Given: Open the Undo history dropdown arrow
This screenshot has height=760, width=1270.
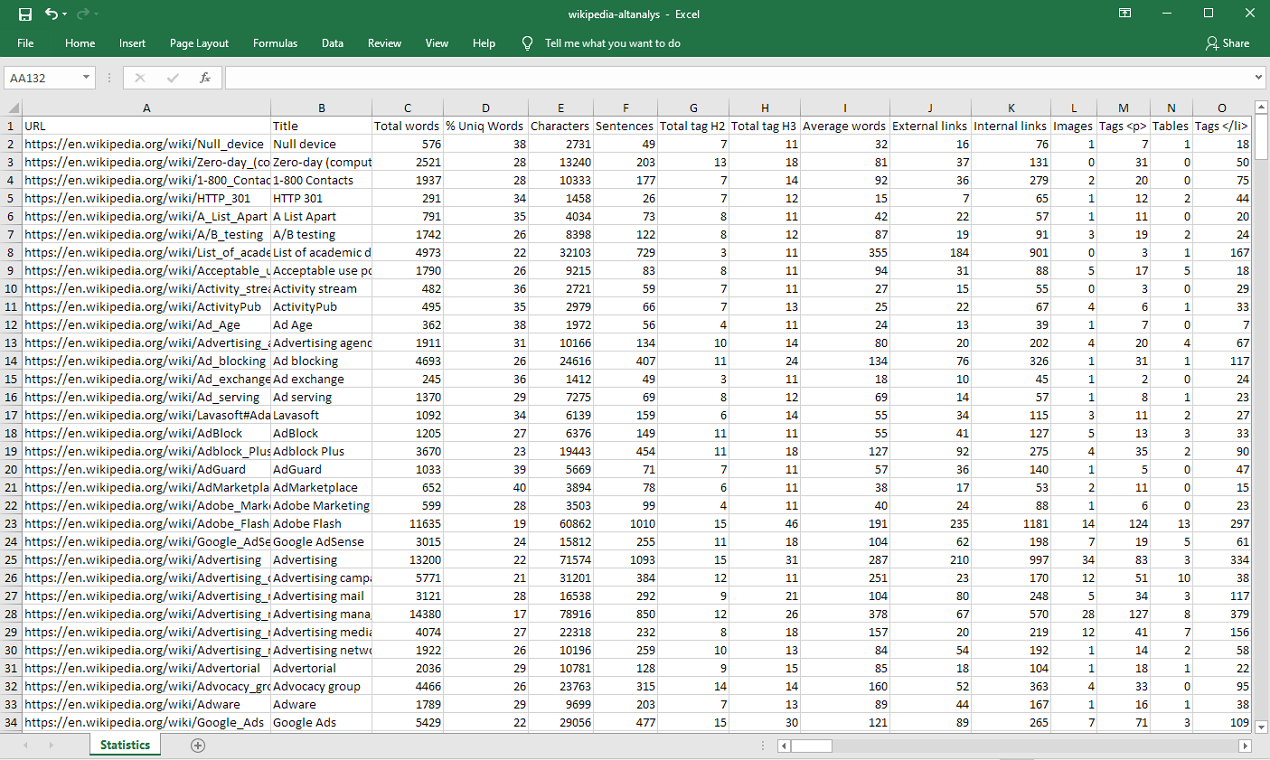Looking at the screenshot, I should click(x=65, y=14).
